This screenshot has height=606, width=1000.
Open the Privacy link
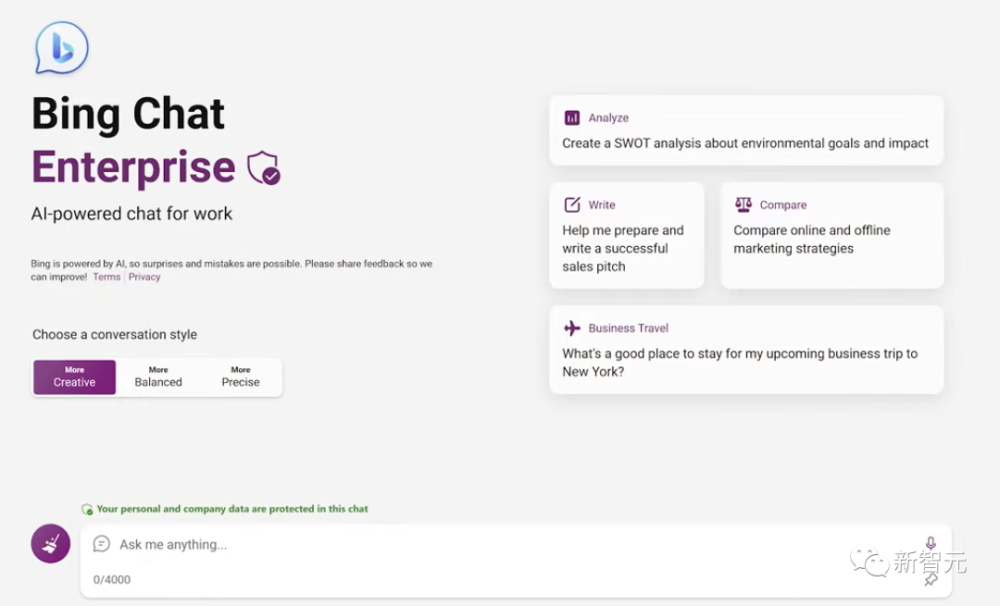coord(144,277)
